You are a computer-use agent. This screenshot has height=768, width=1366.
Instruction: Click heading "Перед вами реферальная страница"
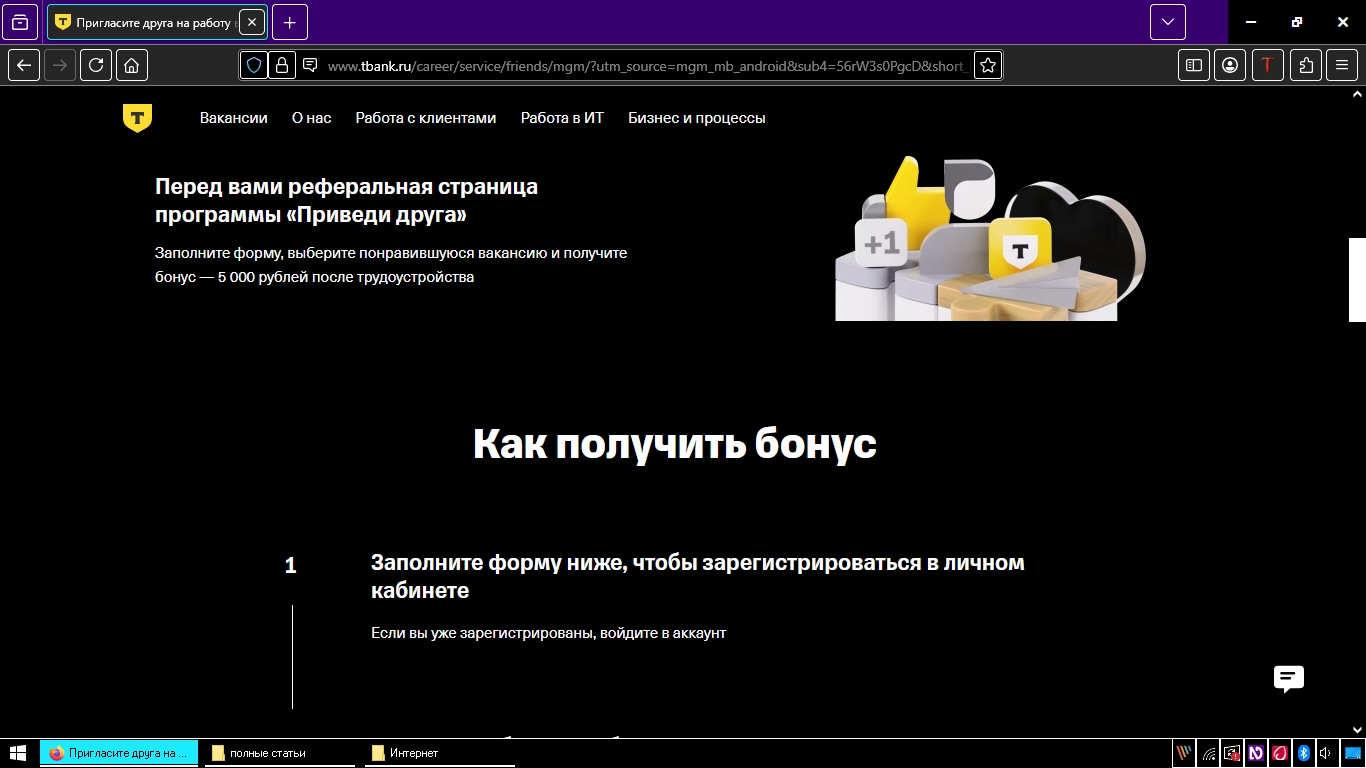347,200
